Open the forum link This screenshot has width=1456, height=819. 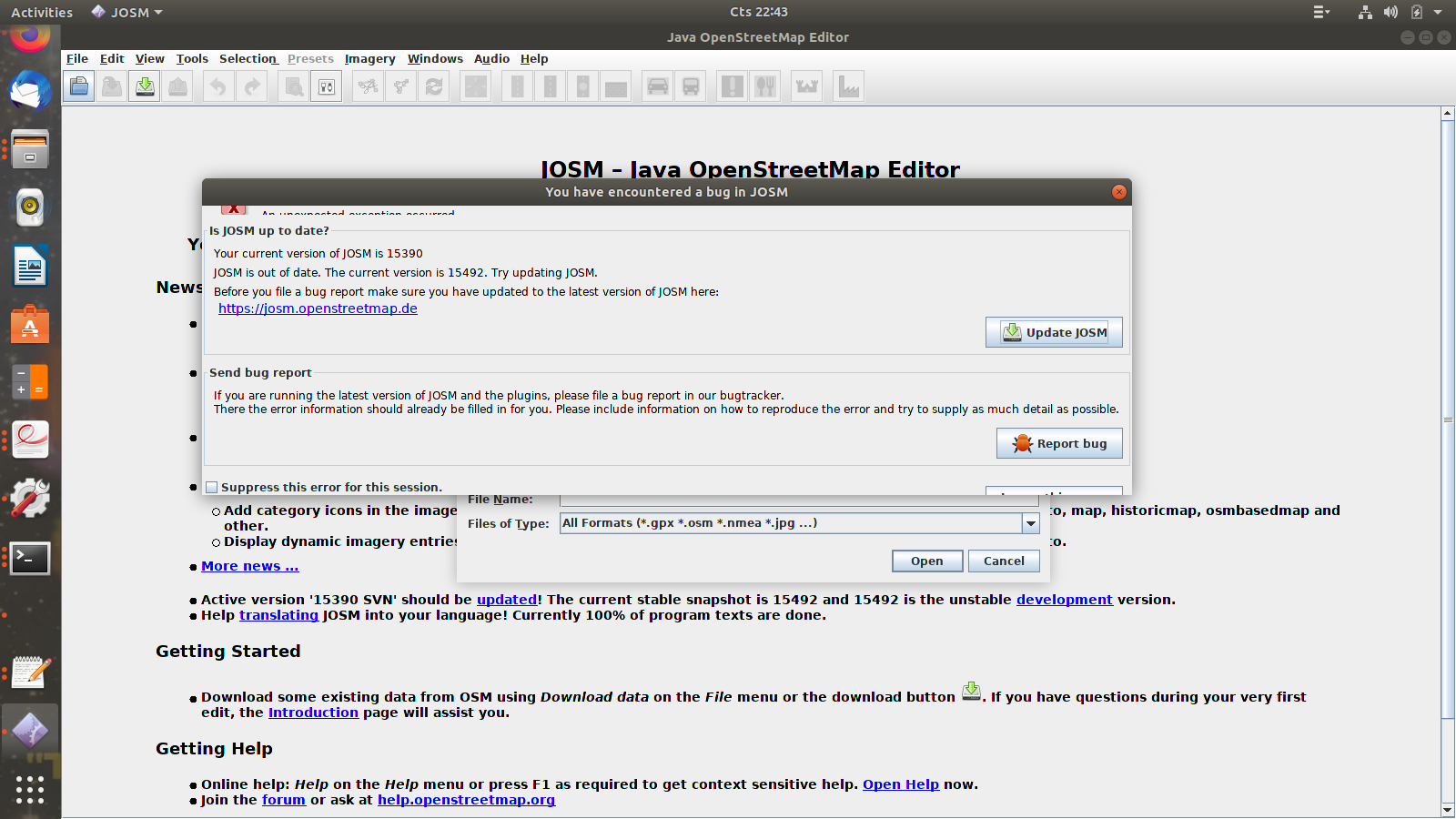tap(284, 800)
